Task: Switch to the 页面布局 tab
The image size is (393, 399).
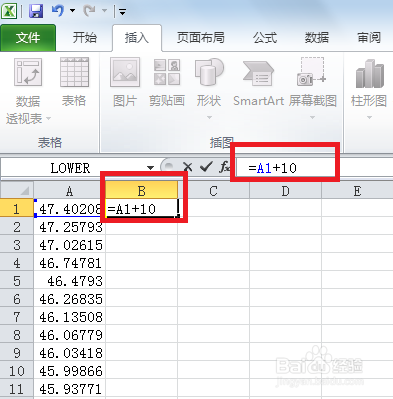Action: click(x=200, y=38)
